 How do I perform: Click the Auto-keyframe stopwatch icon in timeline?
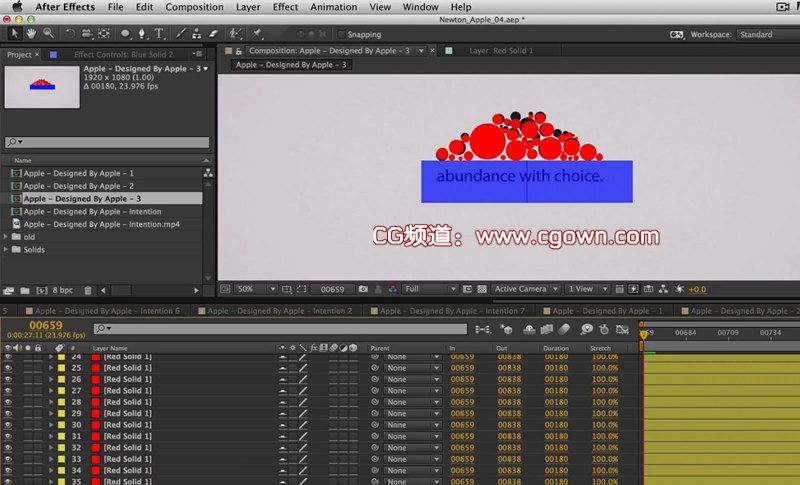point(604,329)
